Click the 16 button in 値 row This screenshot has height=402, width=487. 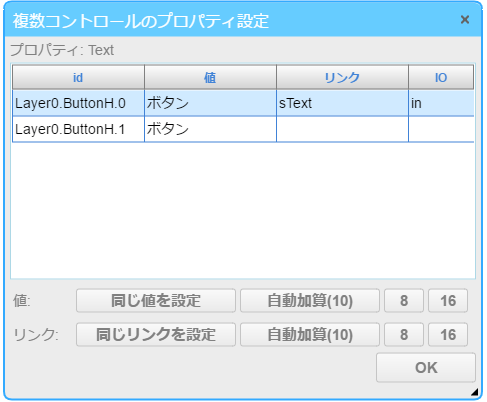448,300
